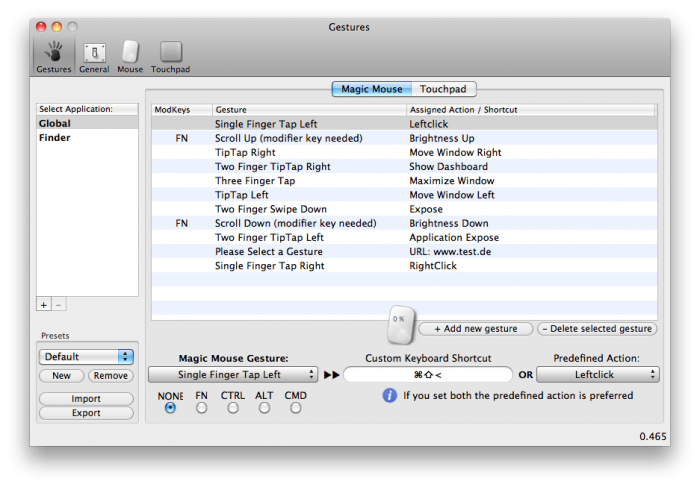Select Global in application list

point(88,123)
